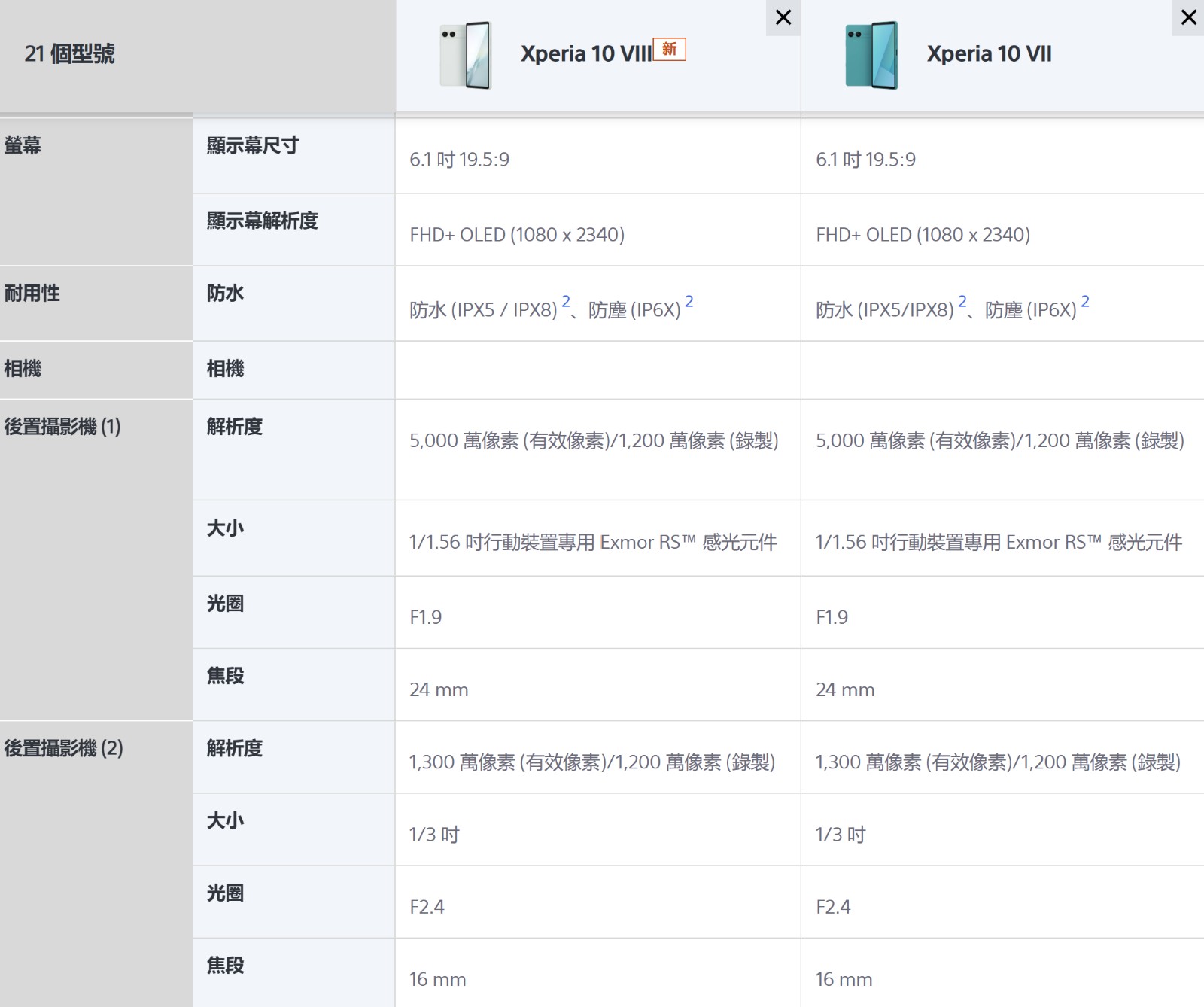The image size is (1204, 1007).
Task: Select the 後置攝影機 (1) category heading
Action: click(62, 427)
